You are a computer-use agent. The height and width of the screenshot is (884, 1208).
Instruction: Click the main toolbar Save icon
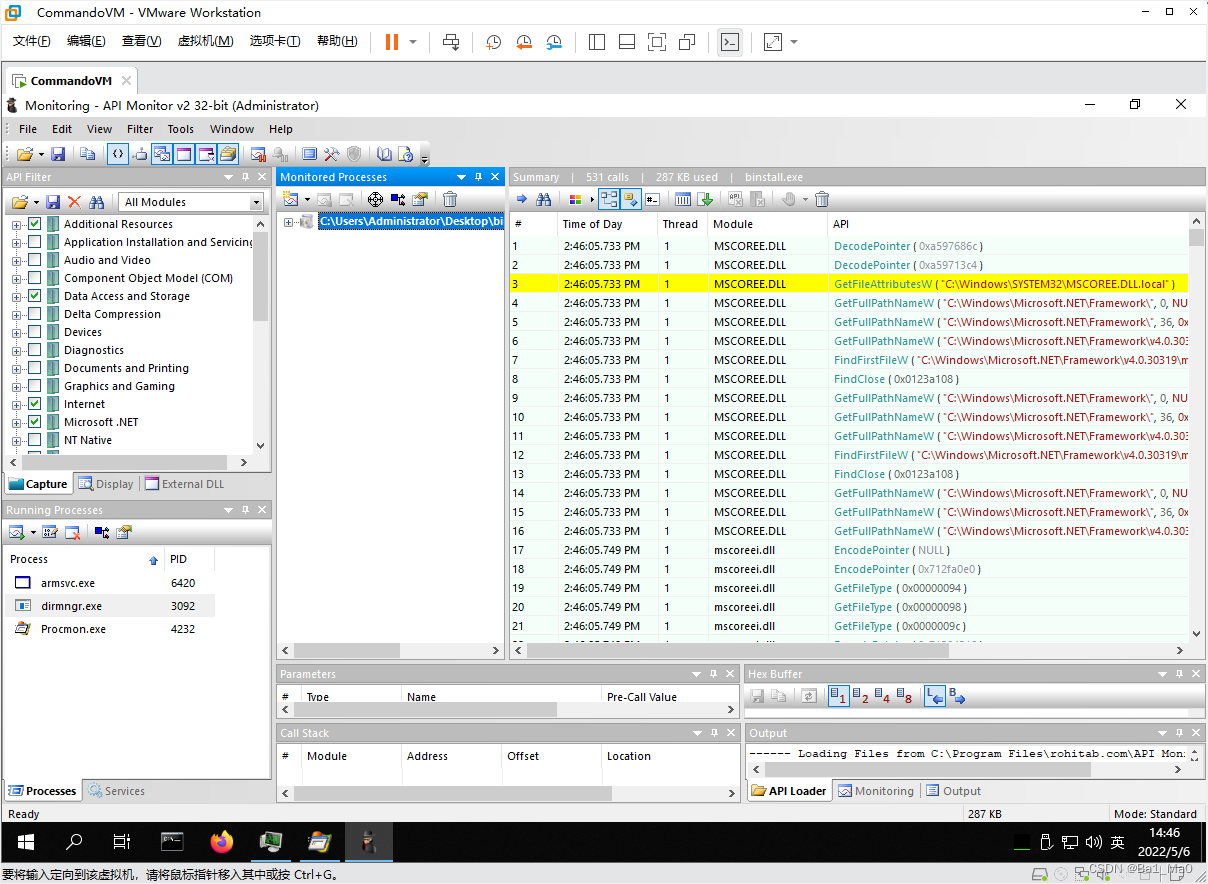(58, 154)
